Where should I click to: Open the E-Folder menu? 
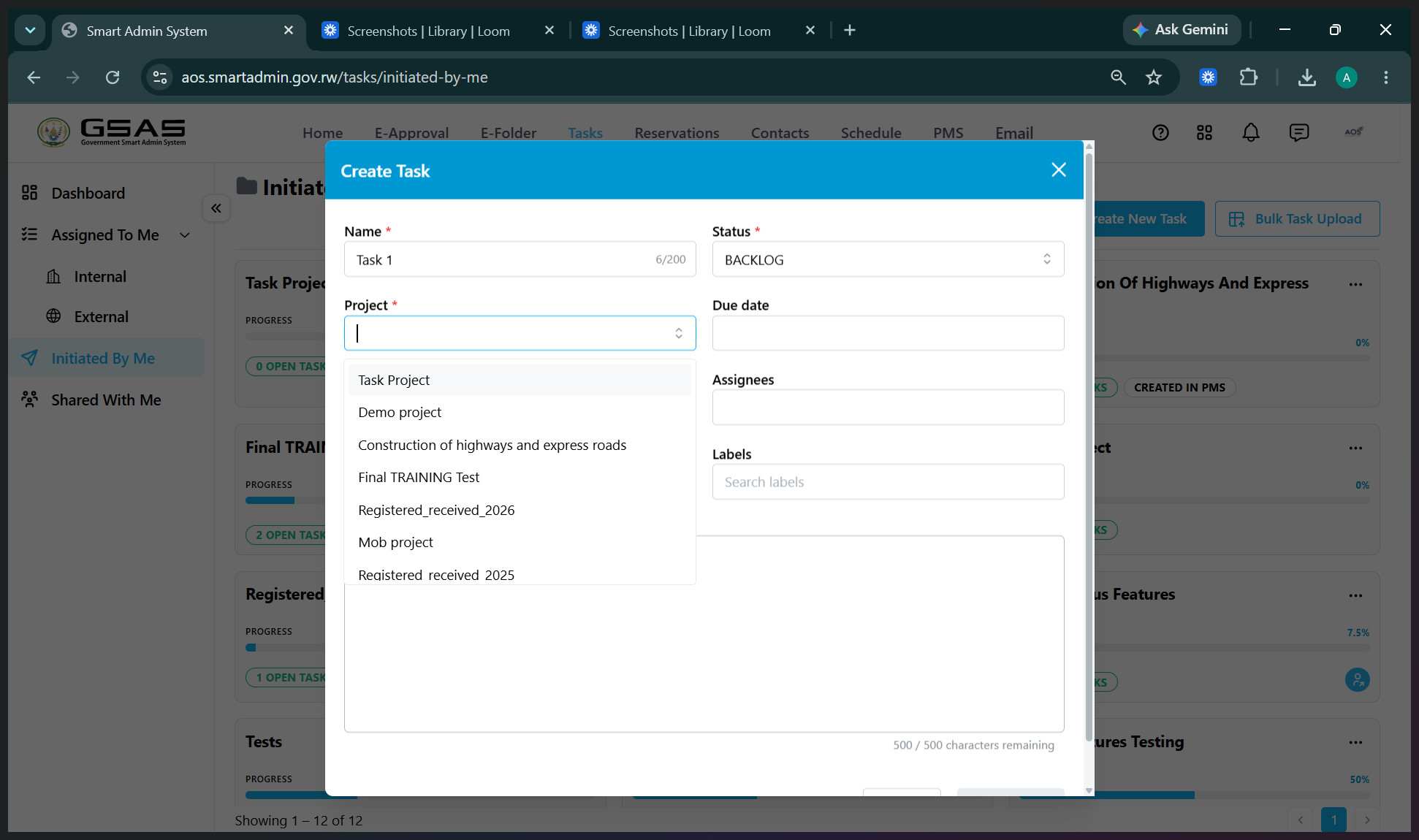(x=509, y=133)
